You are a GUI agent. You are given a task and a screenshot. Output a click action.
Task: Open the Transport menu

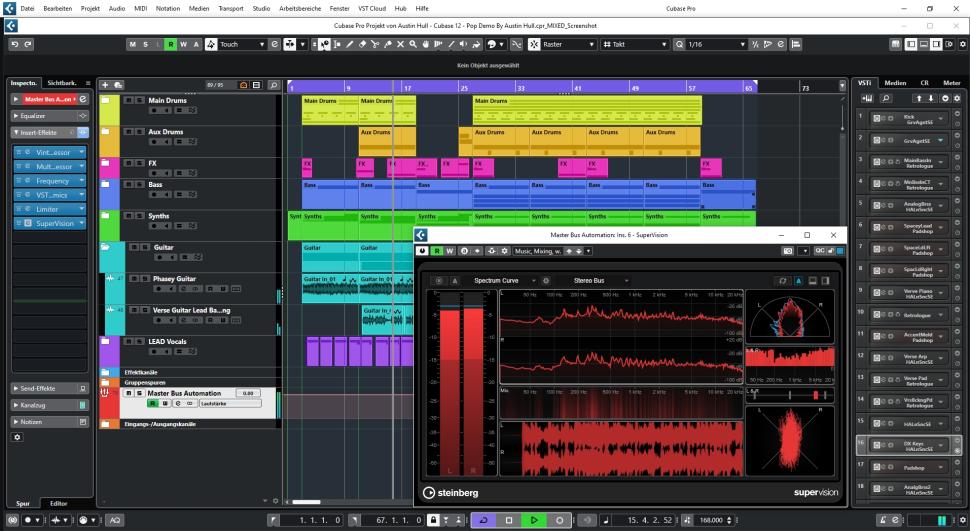pyautogui.click(x=231, y=7)
